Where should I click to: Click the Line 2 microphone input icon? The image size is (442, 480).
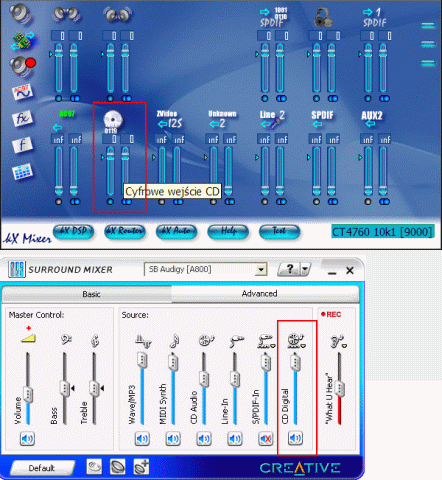pos(272,119)
